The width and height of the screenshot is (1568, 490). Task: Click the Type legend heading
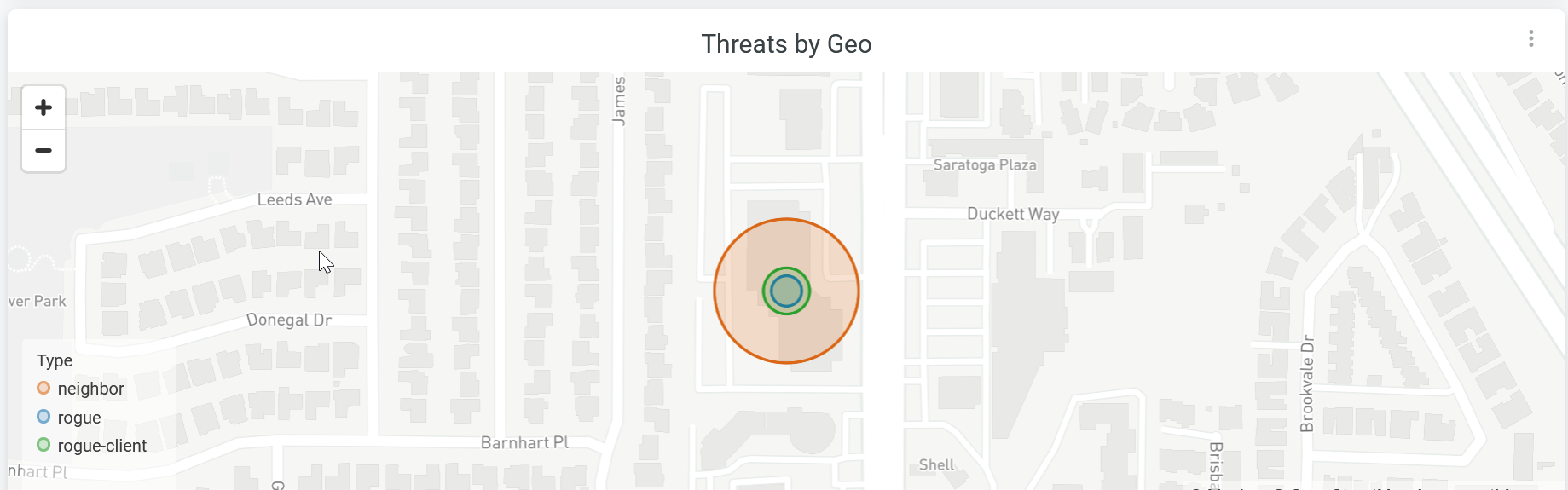click(55, 360)
